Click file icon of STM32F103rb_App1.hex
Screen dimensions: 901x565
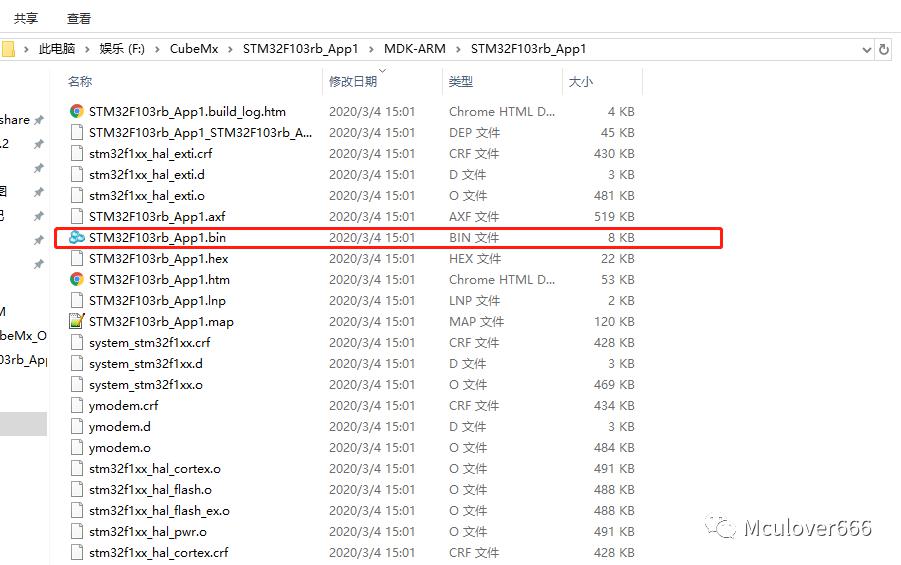(x=76, y=258)
